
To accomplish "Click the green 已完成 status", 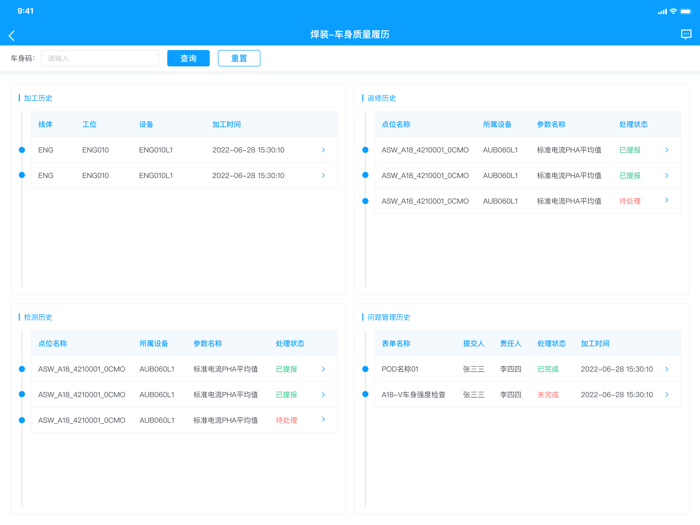I will (x=548, y=369).
